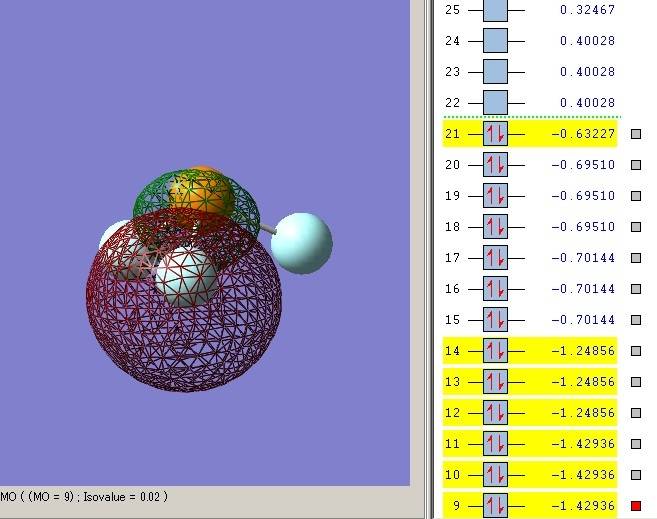Click energy -1.42936 of orbital 11
The height and width of the screenshot is (519, 657).
click(x=583, y=444)
